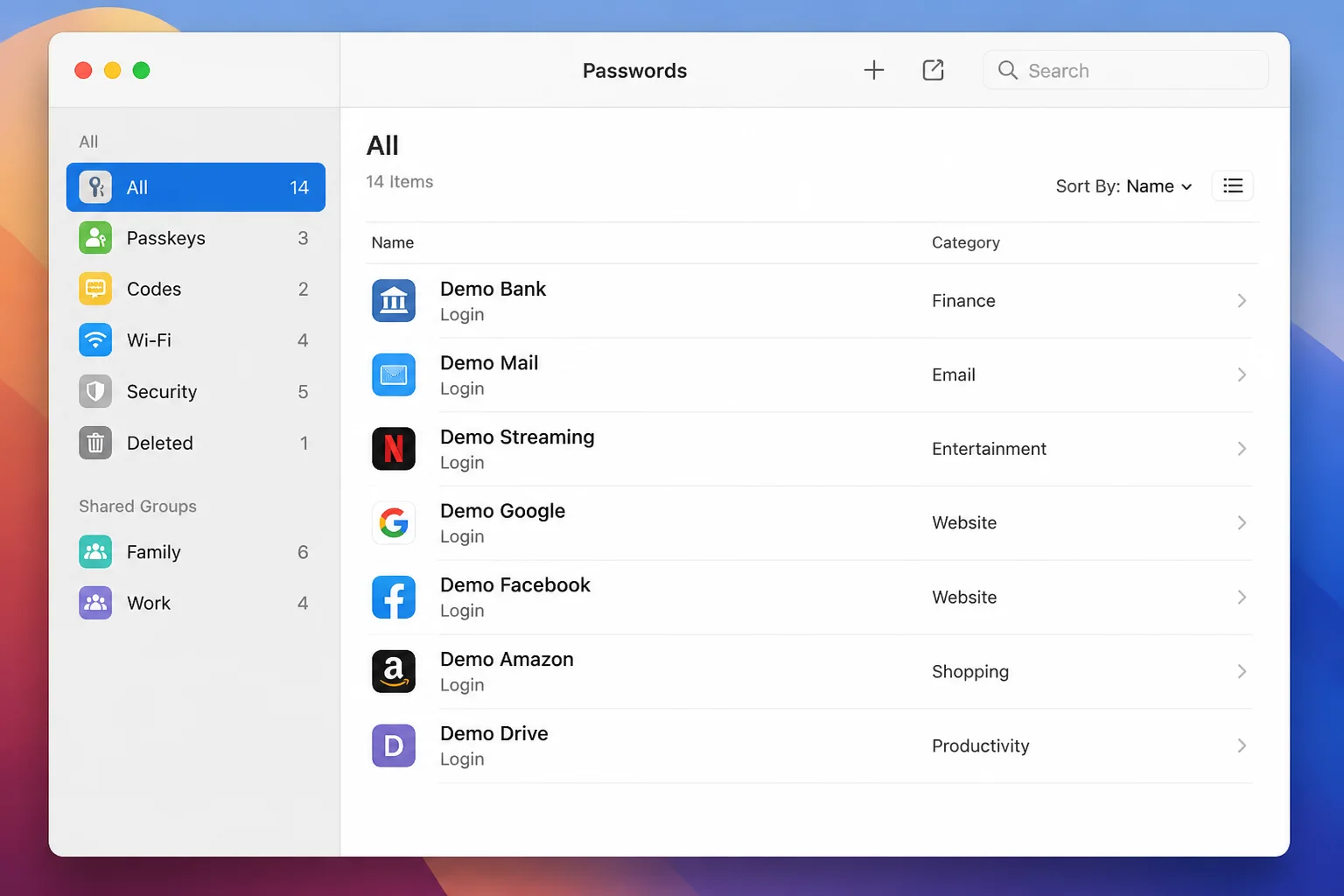Click the Shopping category cell
This screenshot has width=1344, height=896.
969,671
